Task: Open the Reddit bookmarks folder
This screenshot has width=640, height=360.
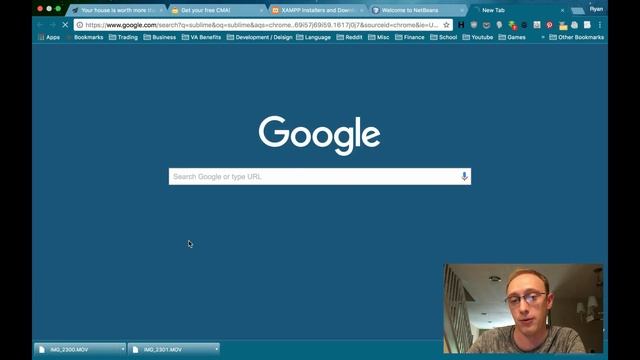Action: [349, 37]
